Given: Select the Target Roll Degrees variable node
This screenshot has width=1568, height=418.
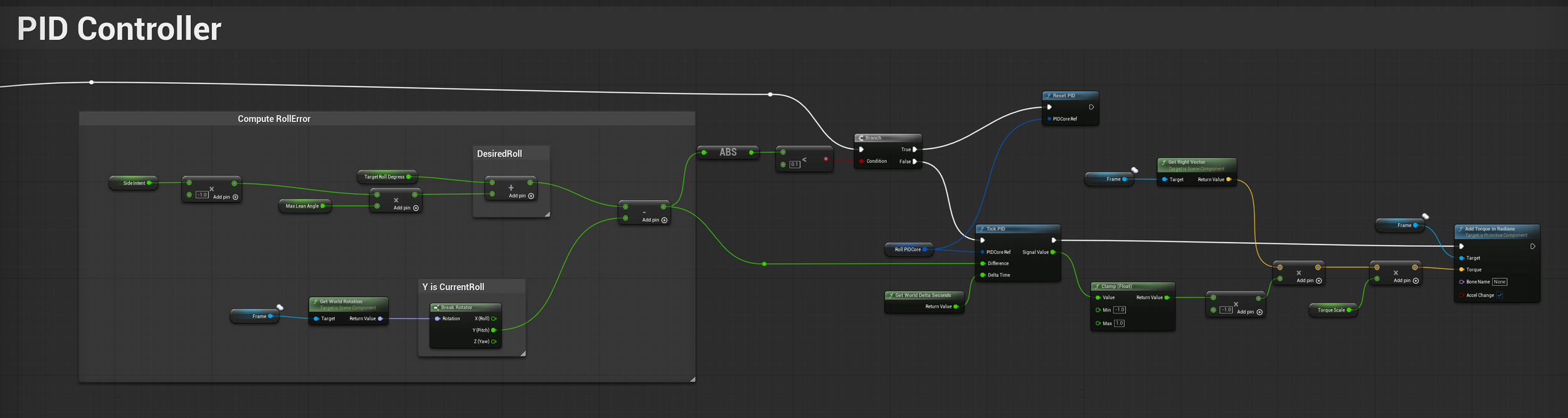Looking at the screenshot, I should tap(387, 177).
